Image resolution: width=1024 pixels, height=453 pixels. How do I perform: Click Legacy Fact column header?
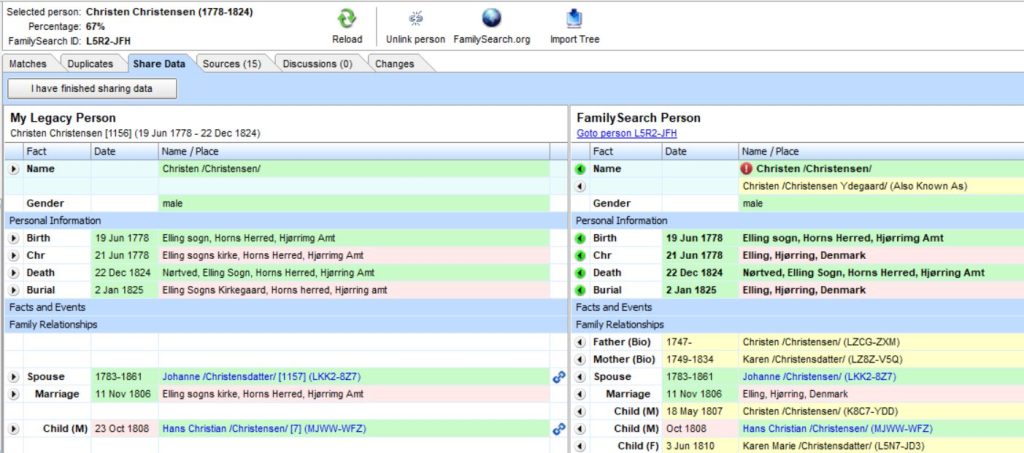(x=57, y=151)
